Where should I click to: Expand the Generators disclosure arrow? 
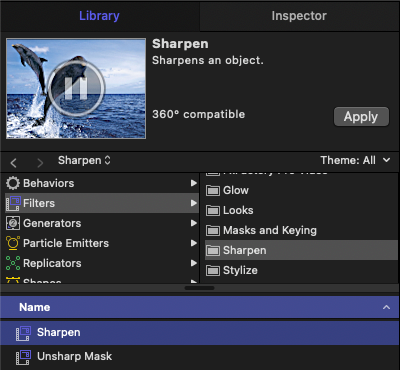click(194, 223)
